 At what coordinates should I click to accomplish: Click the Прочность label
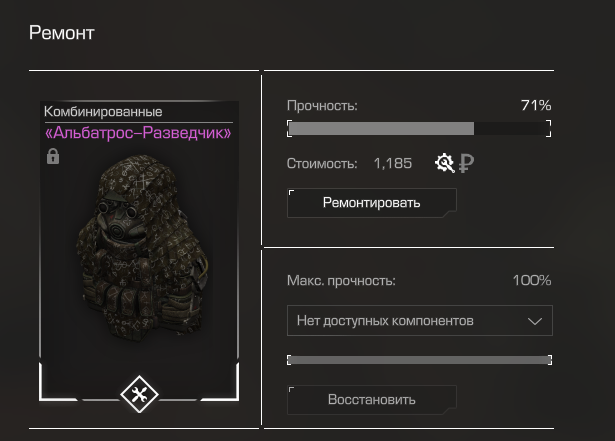click(322, 106)
